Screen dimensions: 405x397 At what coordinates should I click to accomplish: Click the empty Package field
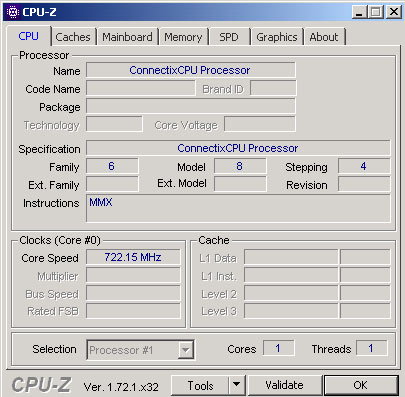coord(191,107)
